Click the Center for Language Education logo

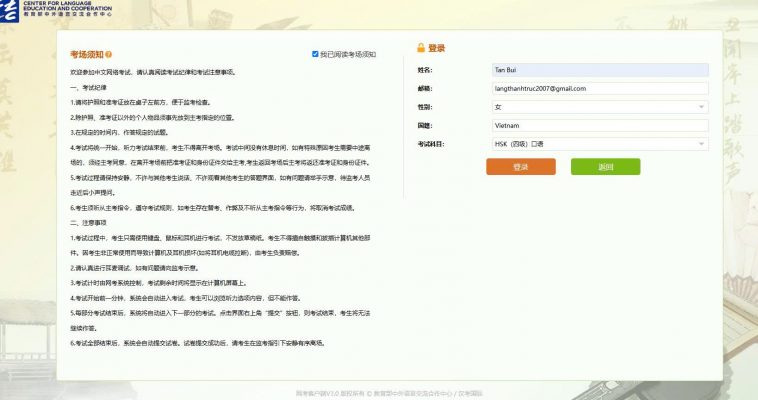click(56, 10)
